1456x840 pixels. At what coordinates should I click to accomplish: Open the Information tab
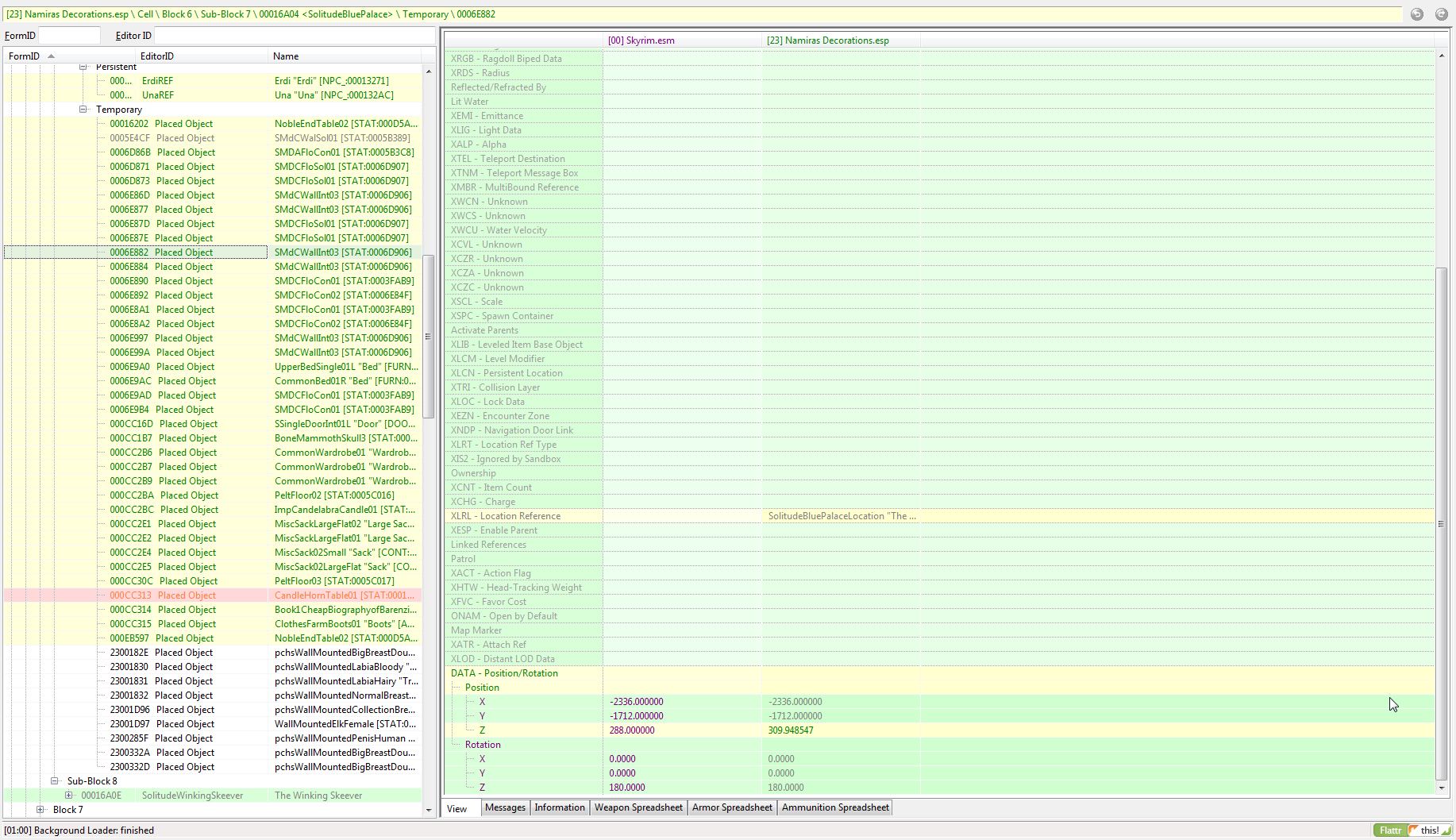click(560, 807)
